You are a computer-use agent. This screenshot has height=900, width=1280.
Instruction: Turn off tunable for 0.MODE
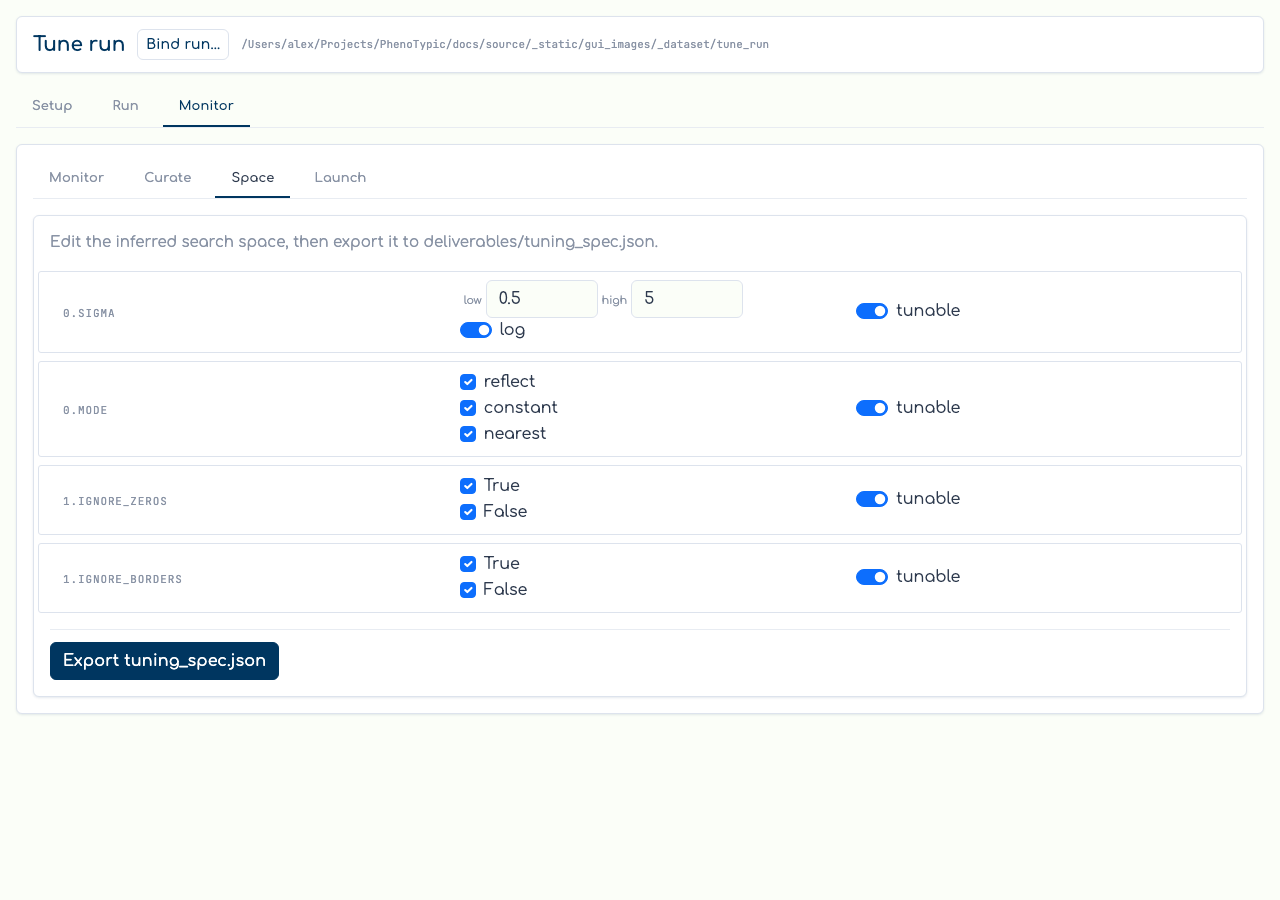[872, 408]
